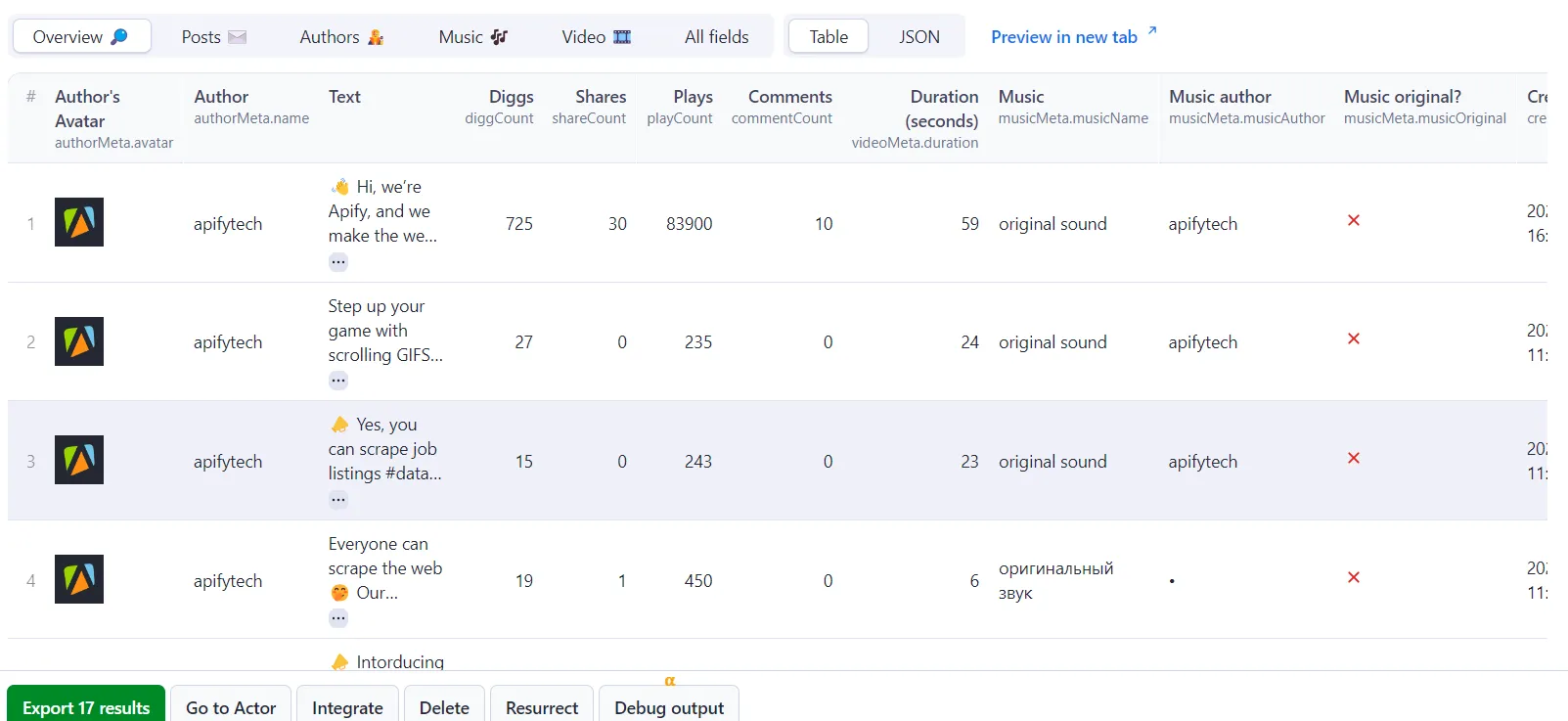Click the Plays column header

[680, 107]
